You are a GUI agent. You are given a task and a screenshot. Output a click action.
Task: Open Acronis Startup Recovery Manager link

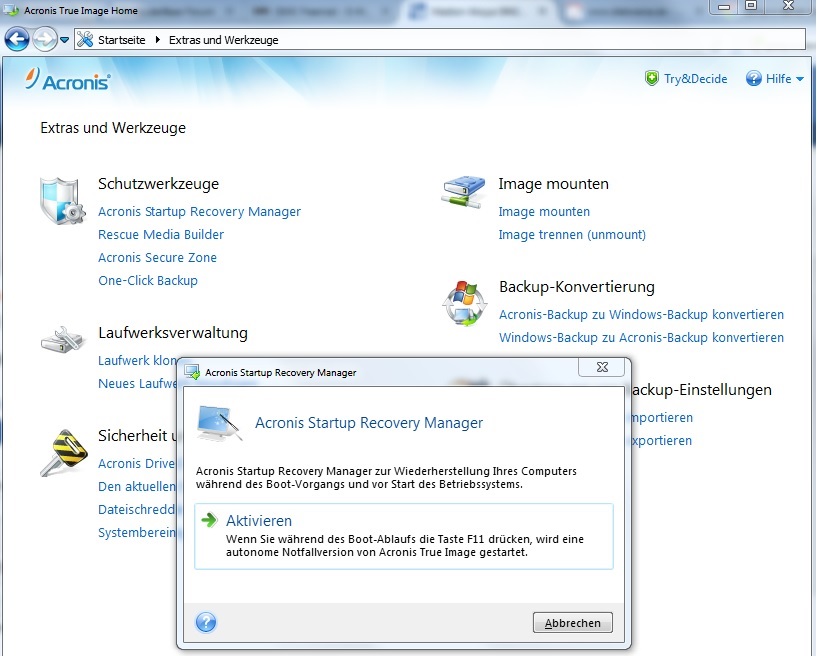(x=199, y=212)
